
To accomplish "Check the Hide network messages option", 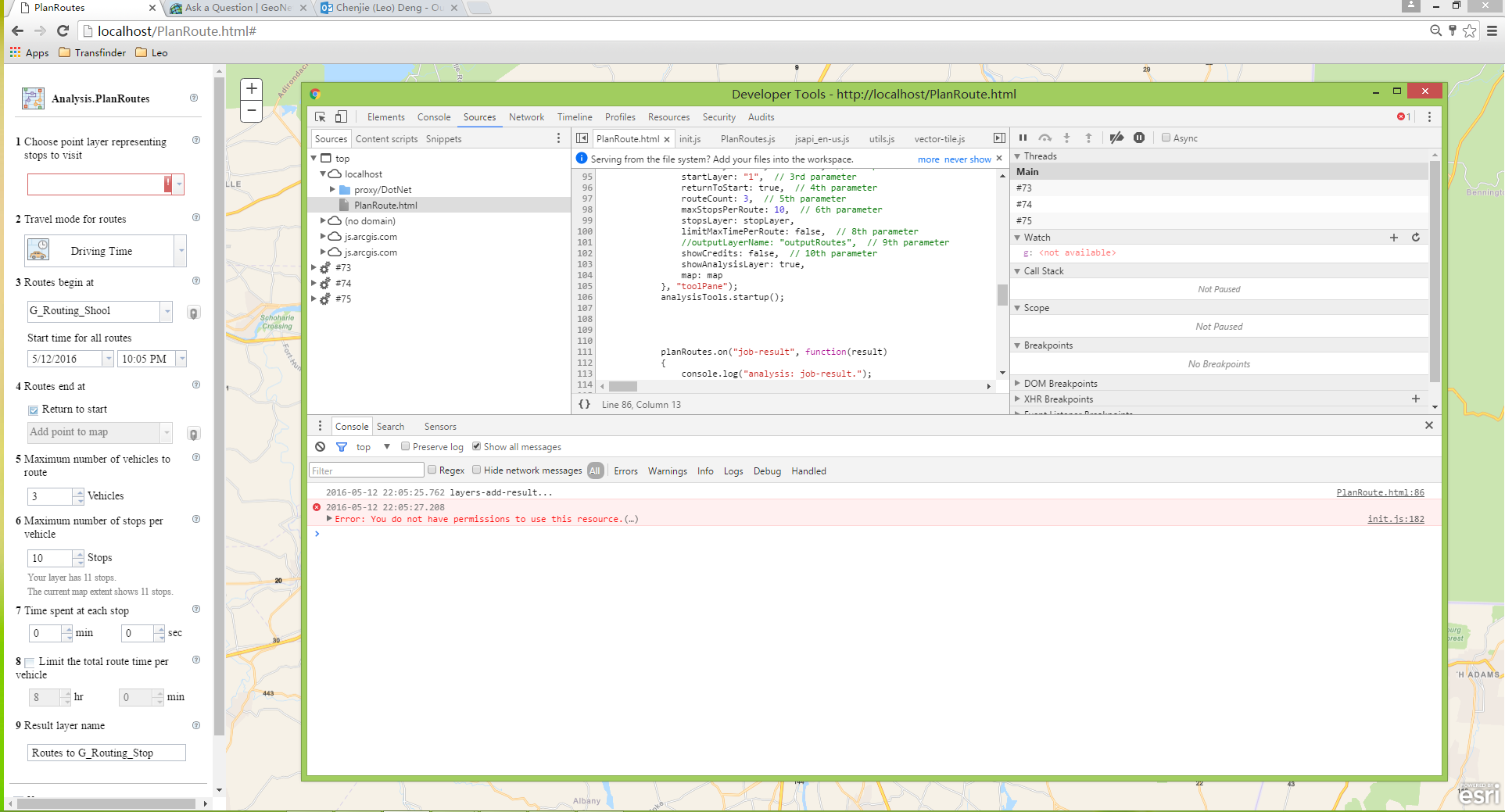I will pos(476,470).
